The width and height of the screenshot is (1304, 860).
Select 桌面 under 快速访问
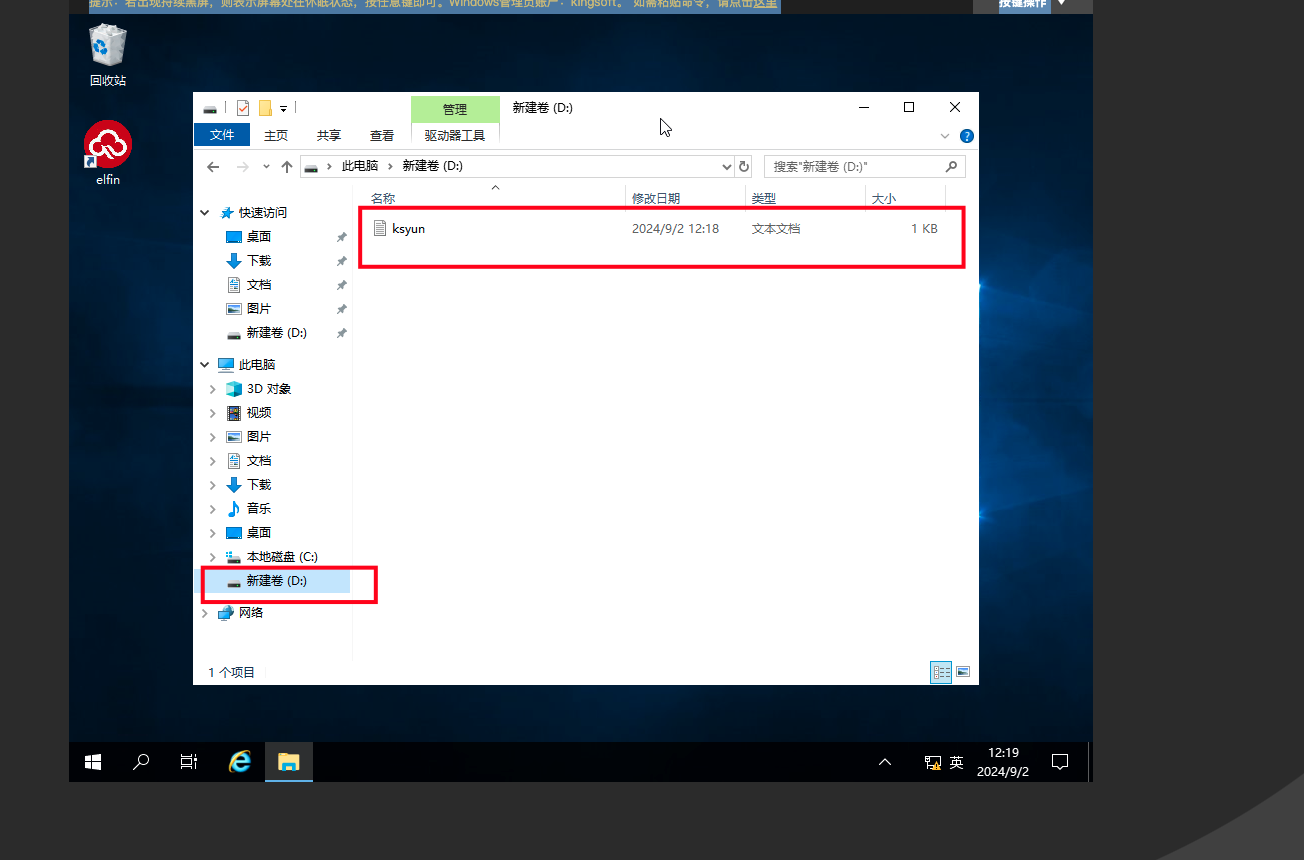pos(259,237)
